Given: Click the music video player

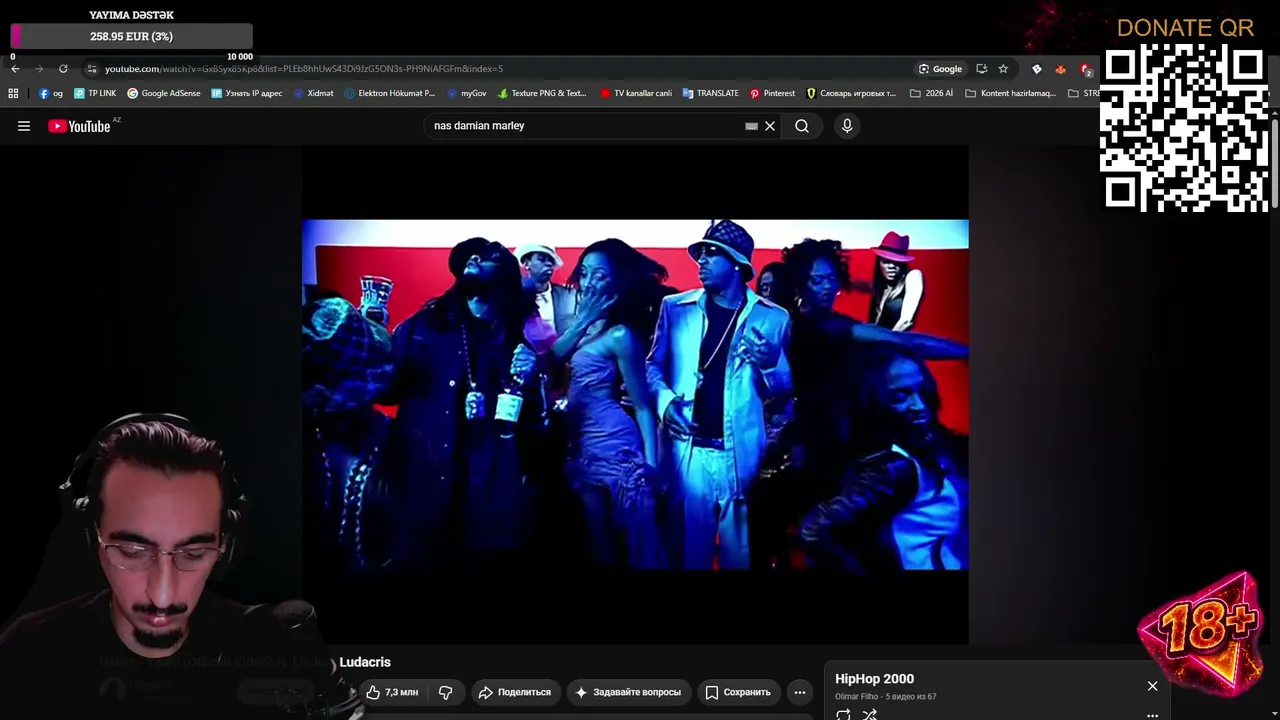Looking at the screenshot, I should pos(635,395).
